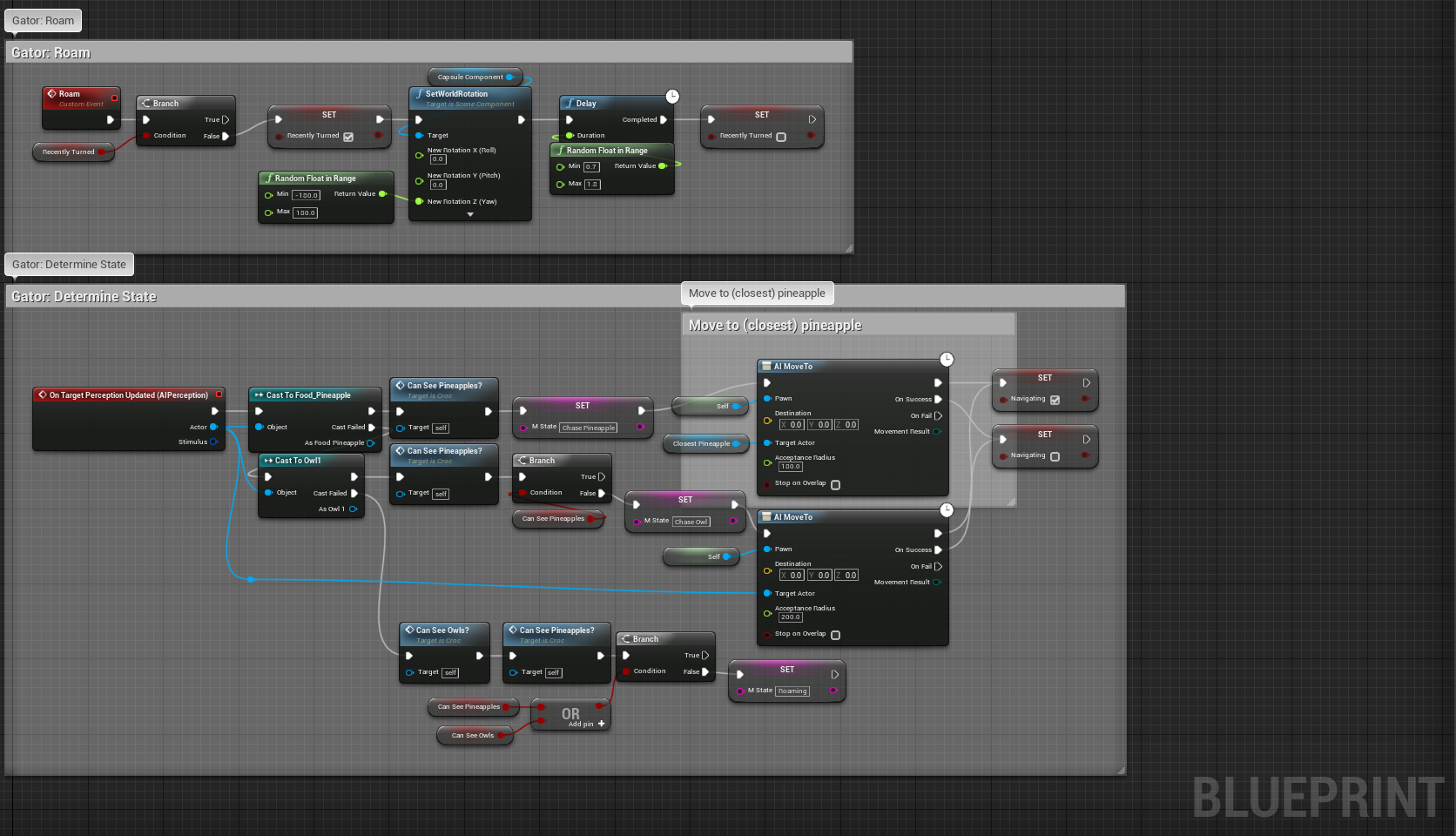Click the red delegate pin on On Target Perception Updated
1456x836 pixels.
(219, 394)
